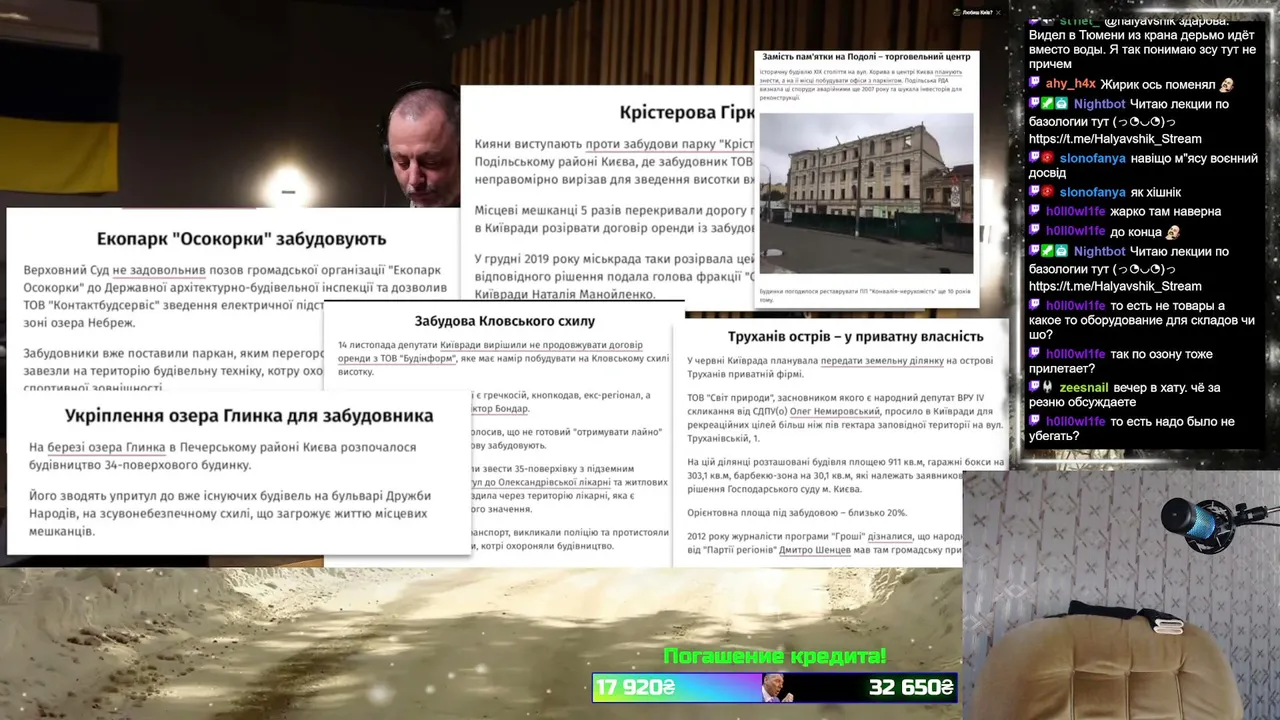The image size is (1280, 720).
Task: Click the collected amount '17 920₴'
Action: [637, 688]
